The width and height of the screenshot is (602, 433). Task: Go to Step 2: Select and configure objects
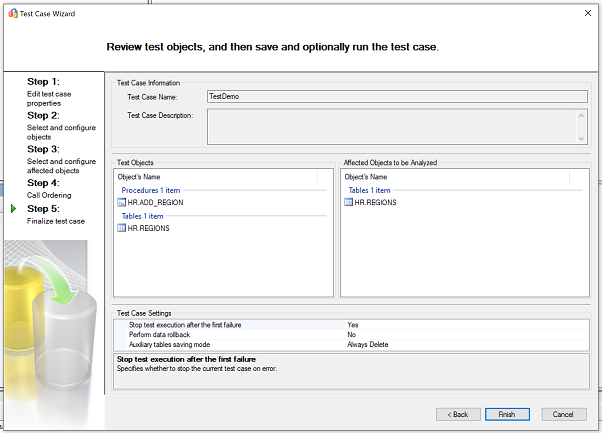point(52,126)
